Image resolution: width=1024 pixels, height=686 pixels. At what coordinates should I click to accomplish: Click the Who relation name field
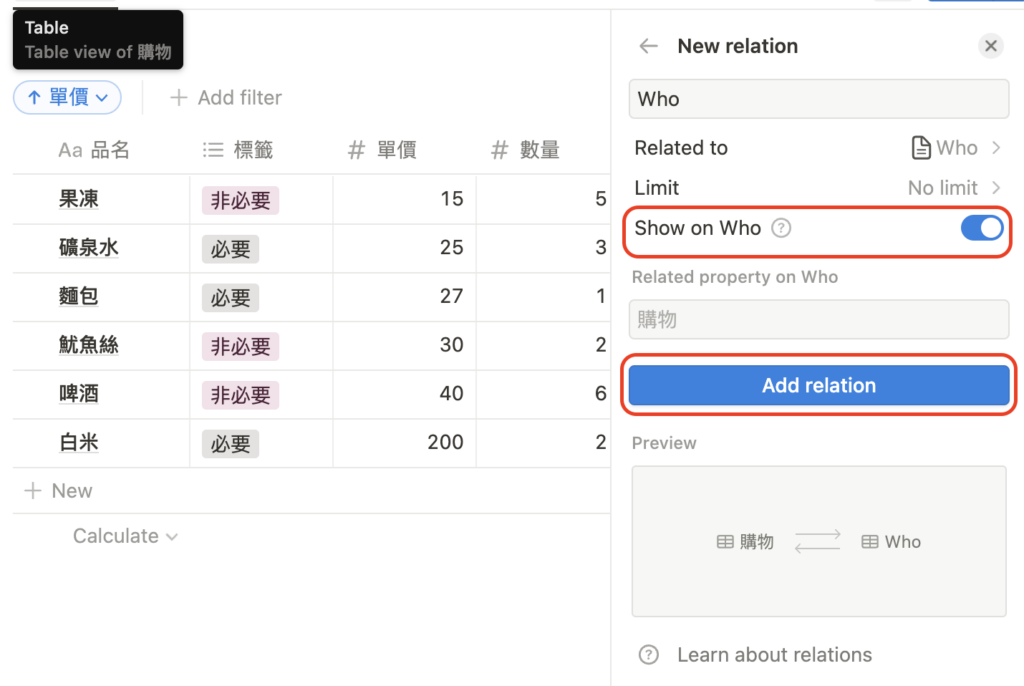pos(818,99)
